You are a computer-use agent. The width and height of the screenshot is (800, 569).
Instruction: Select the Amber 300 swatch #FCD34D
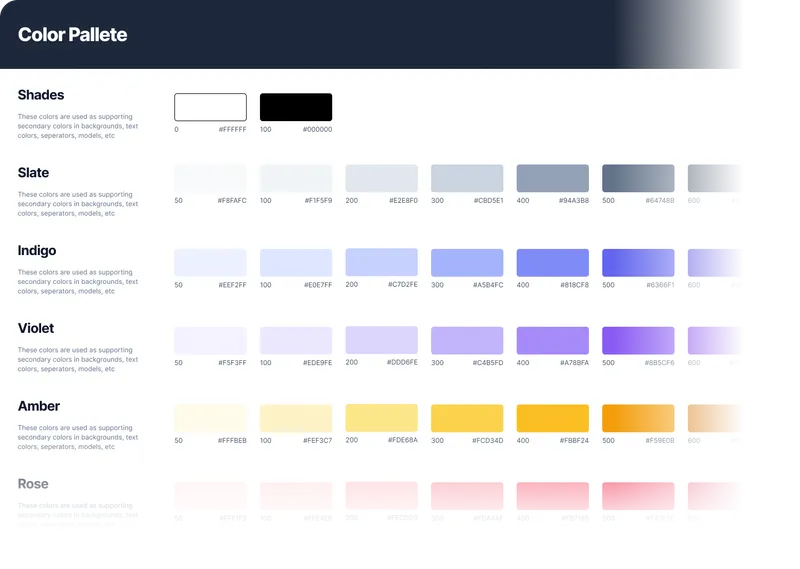pyautogui.click(x=467, y=418)
